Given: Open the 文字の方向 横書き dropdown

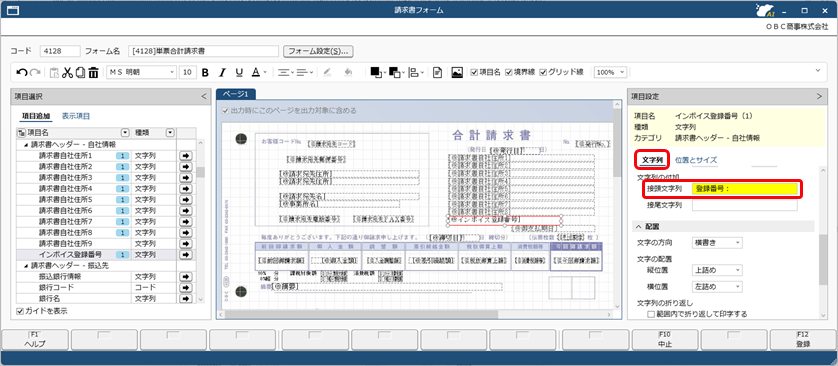Looking at the screenshot, I should 717,243.
